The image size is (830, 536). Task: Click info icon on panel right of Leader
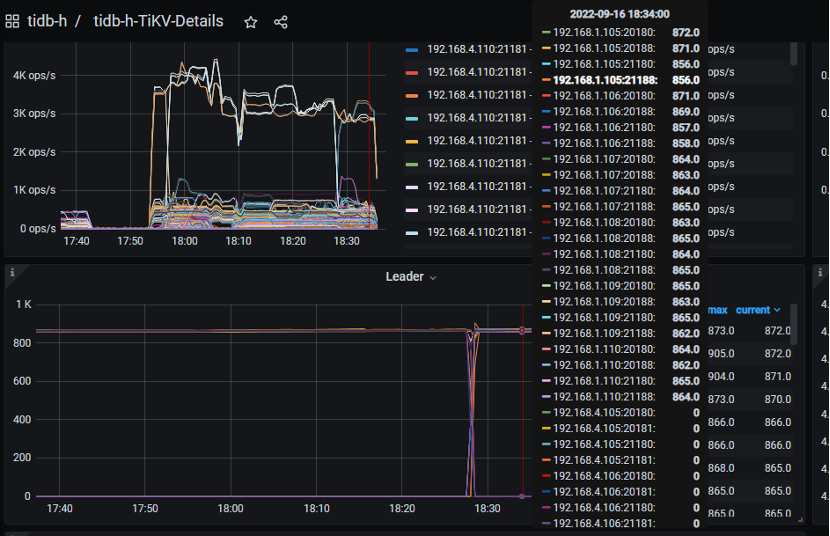coord(820,272)
